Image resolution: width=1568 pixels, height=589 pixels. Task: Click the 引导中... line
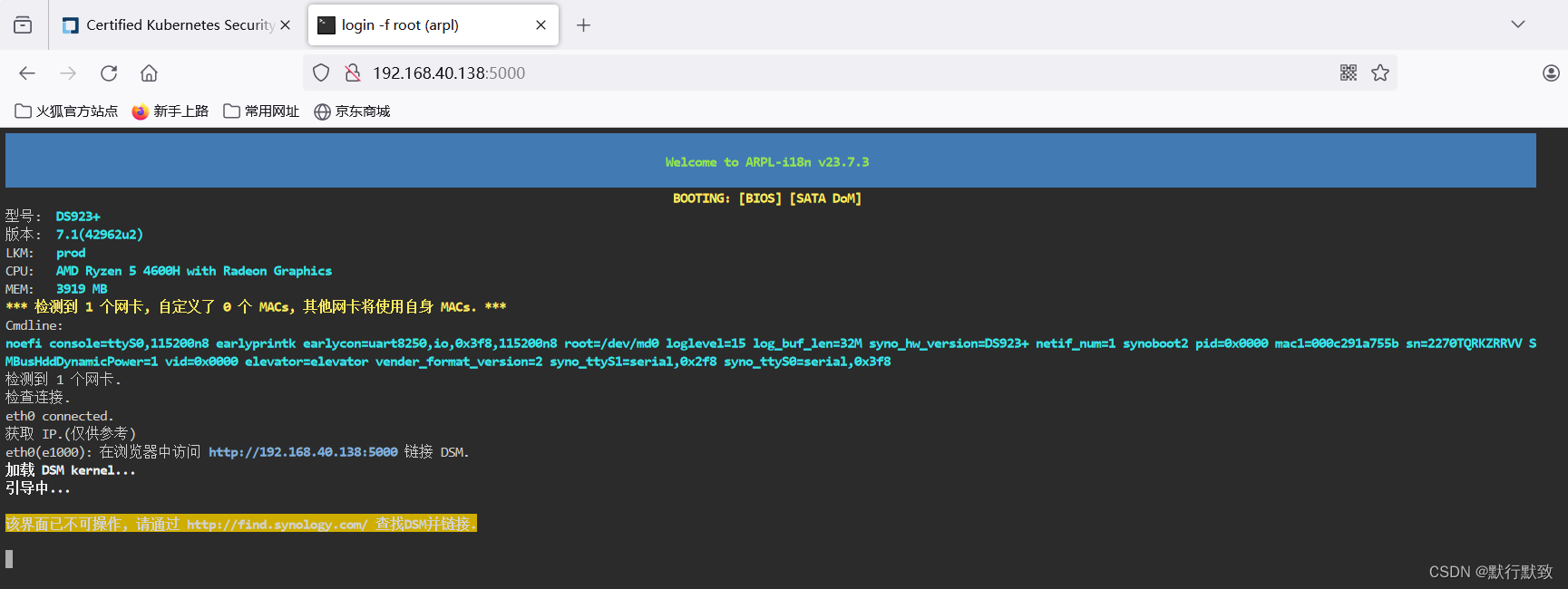(x=38, y=488)
